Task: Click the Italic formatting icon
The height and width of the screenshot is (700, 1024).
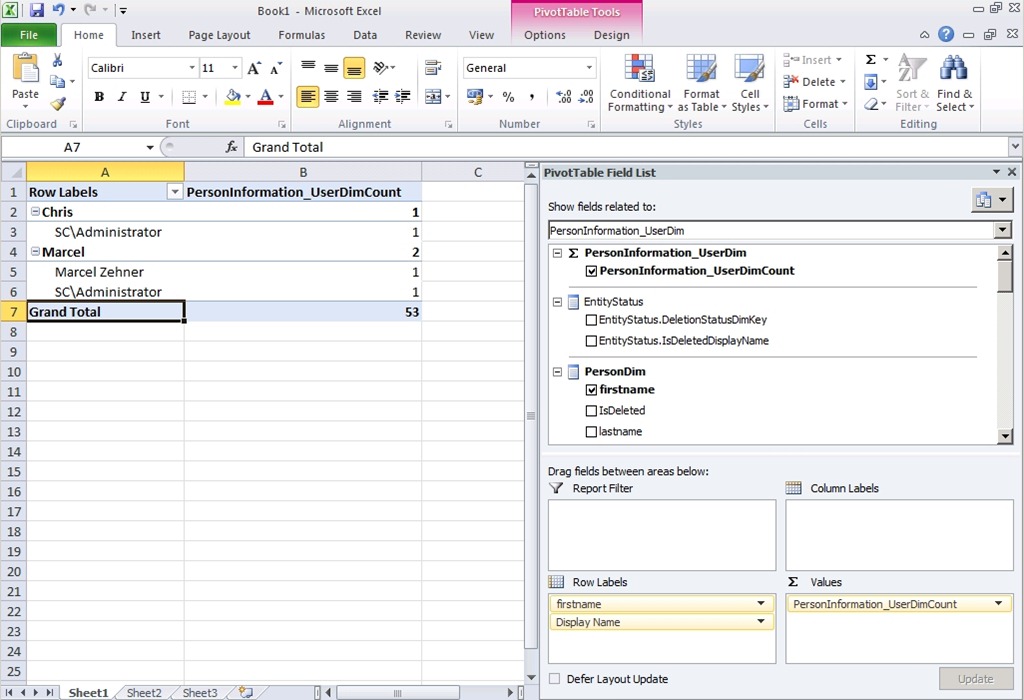Action: [122, 97]
